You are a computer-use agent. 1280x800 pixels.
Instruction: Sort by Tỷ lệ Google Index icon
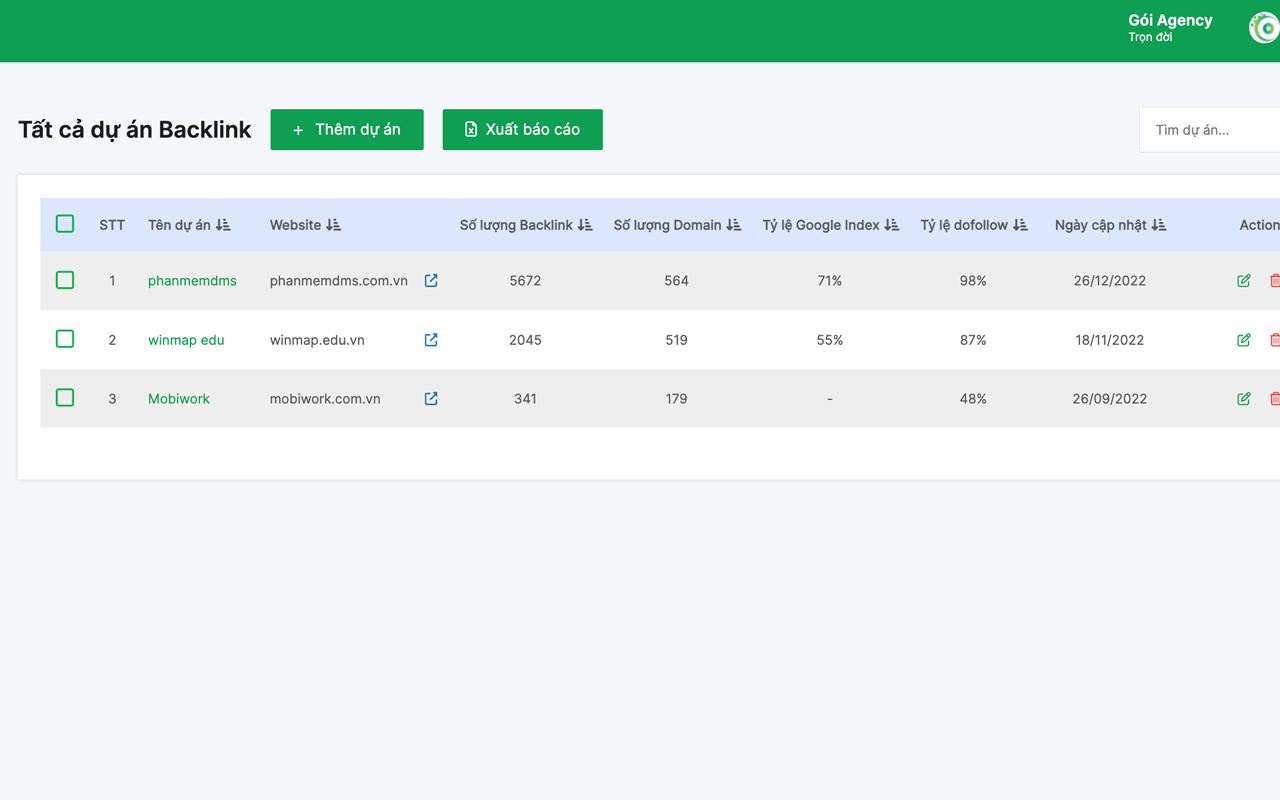(x=892, y=225)
